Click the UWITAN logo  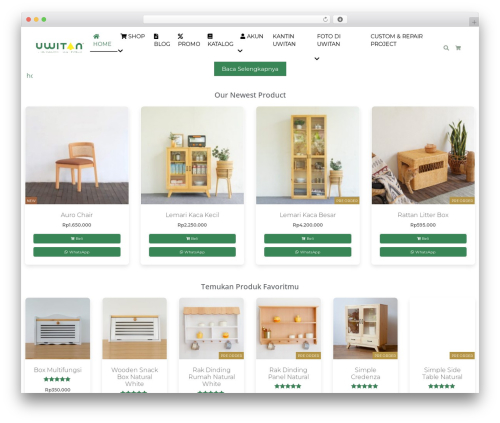point(60,47)
